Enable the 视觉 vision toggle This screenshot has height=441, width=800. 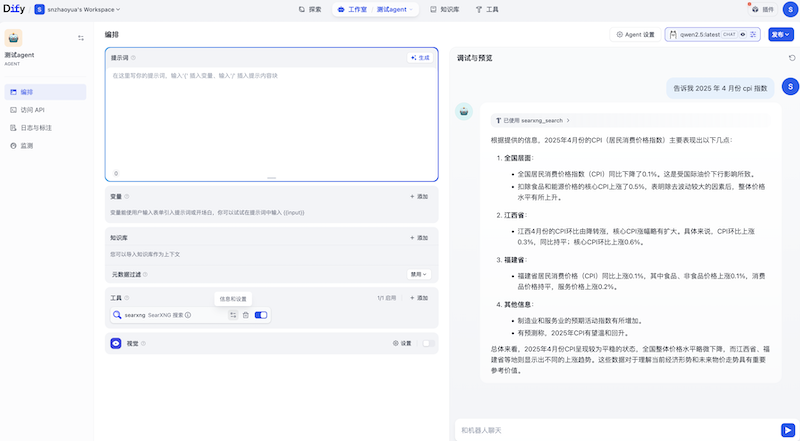pyautogui.click(x=428, y=343)
